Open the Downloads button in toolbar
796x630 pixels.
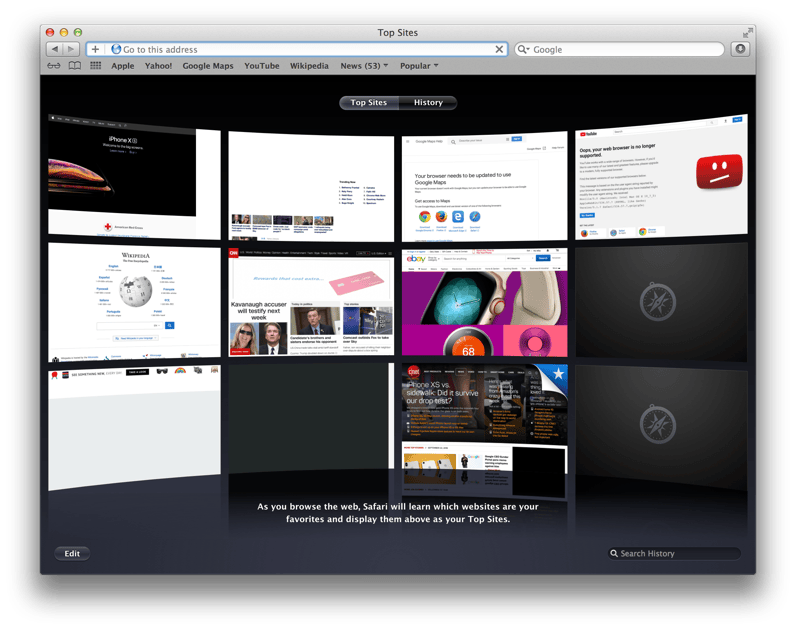tap(740, 49)
